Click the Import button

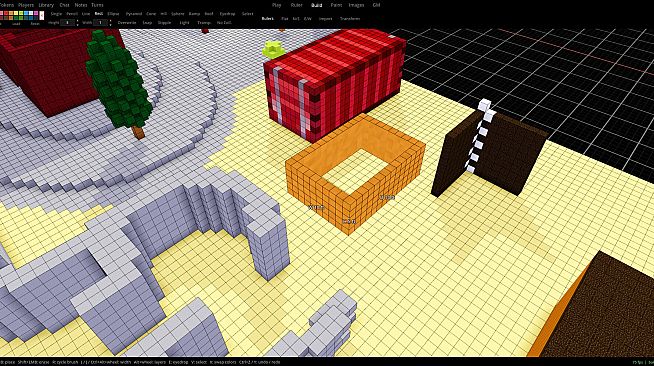[325, 19]
